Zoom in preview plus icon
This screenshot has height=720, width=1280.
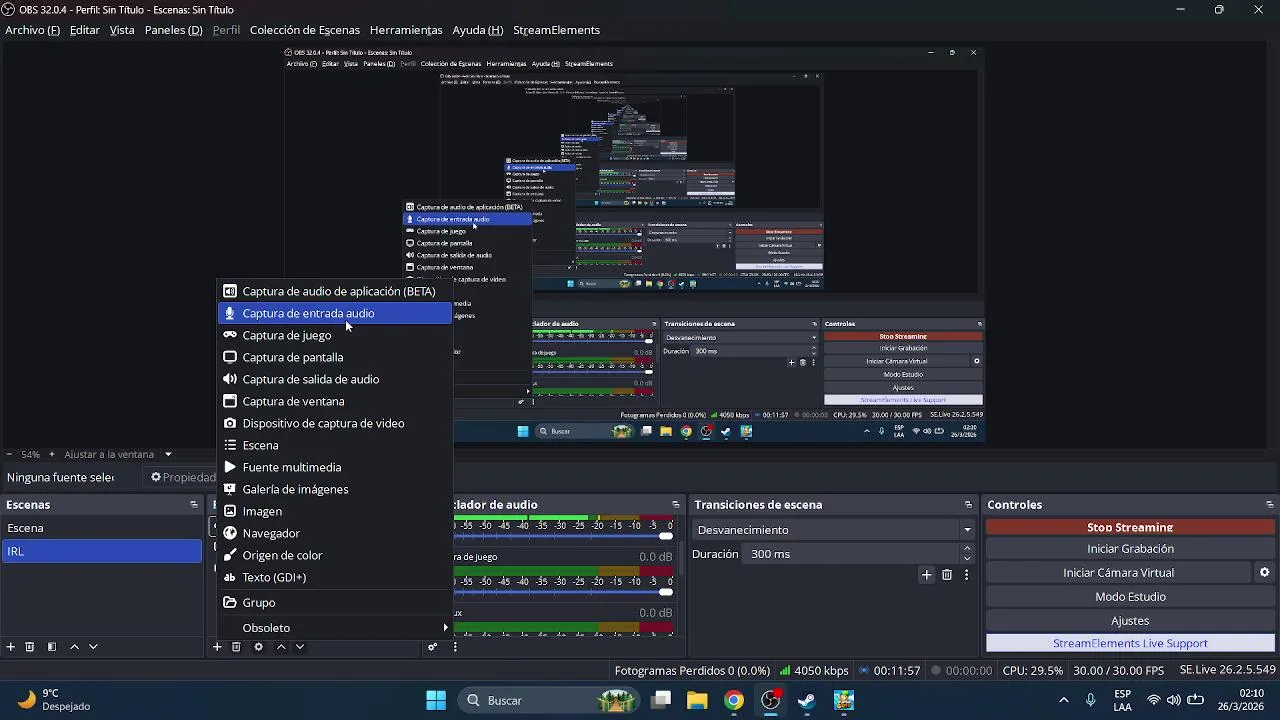click(x=52, y=454)
